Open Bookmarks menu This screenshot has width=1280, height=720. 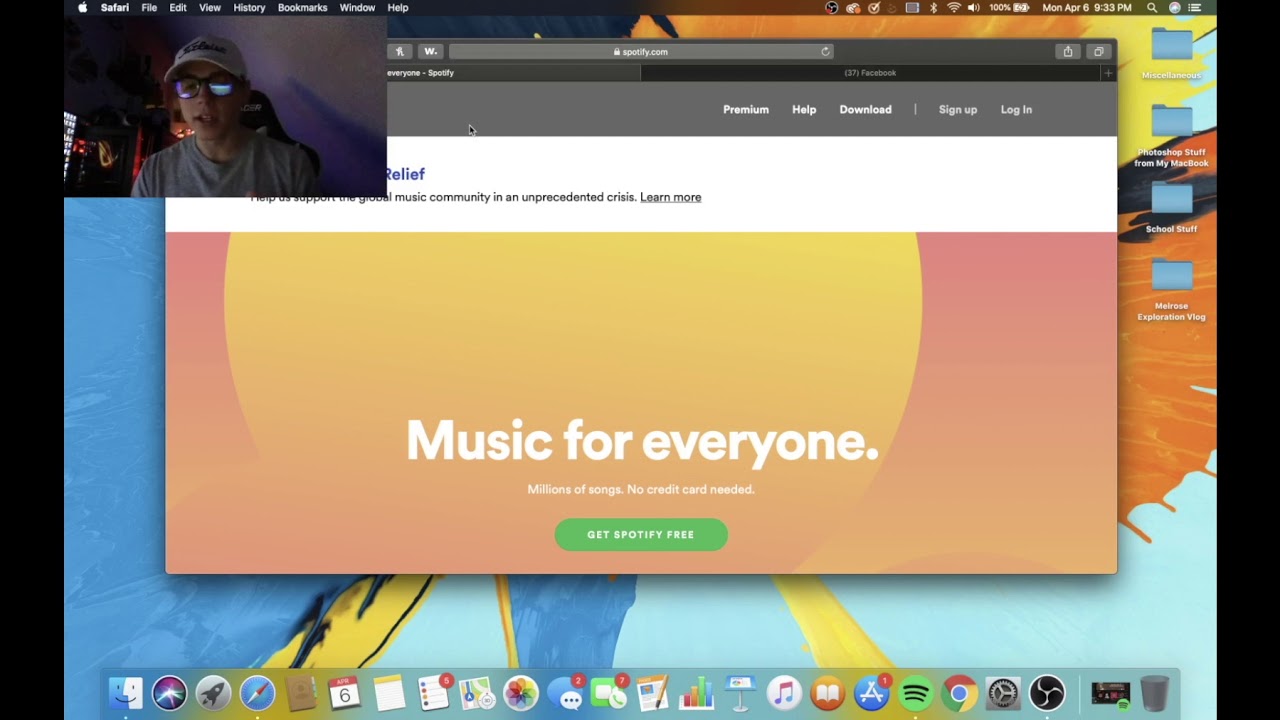coord(302,7)
